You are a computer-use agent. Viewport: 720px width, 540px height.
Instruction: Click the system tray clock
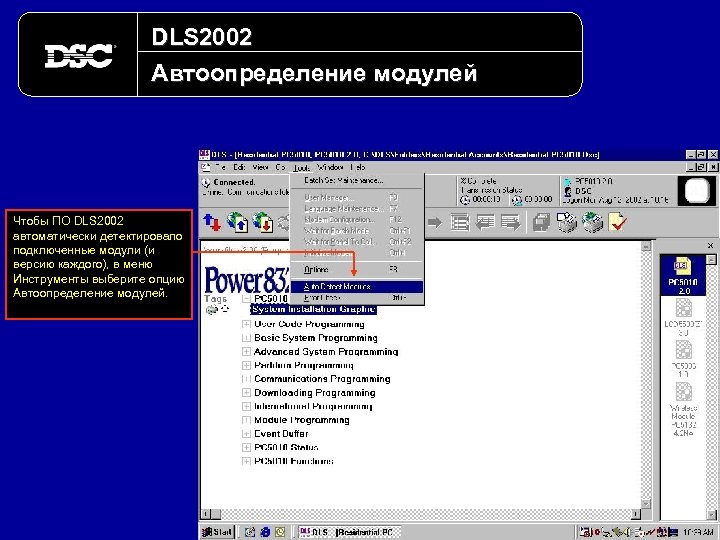698,532
